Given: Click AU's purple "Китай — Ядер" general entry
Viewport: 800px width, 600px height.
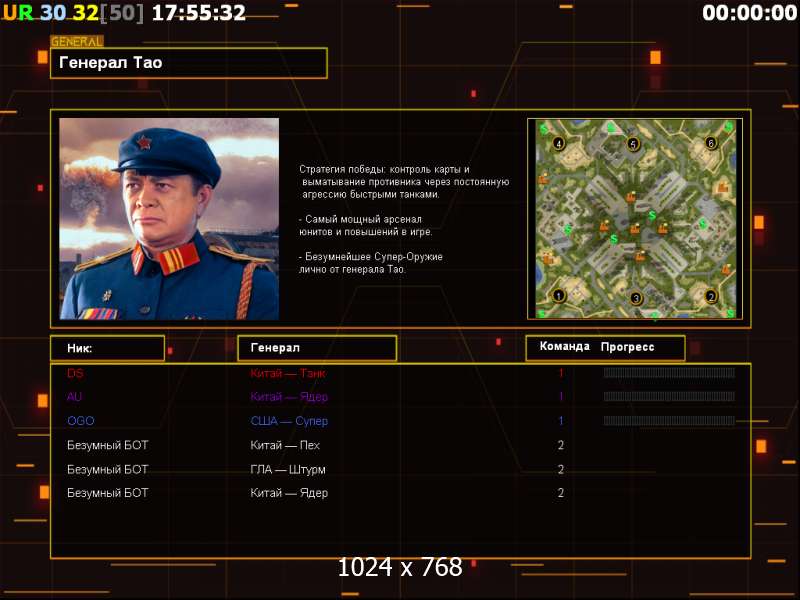Looking at the screenshot, I should [x=289, y=396].
